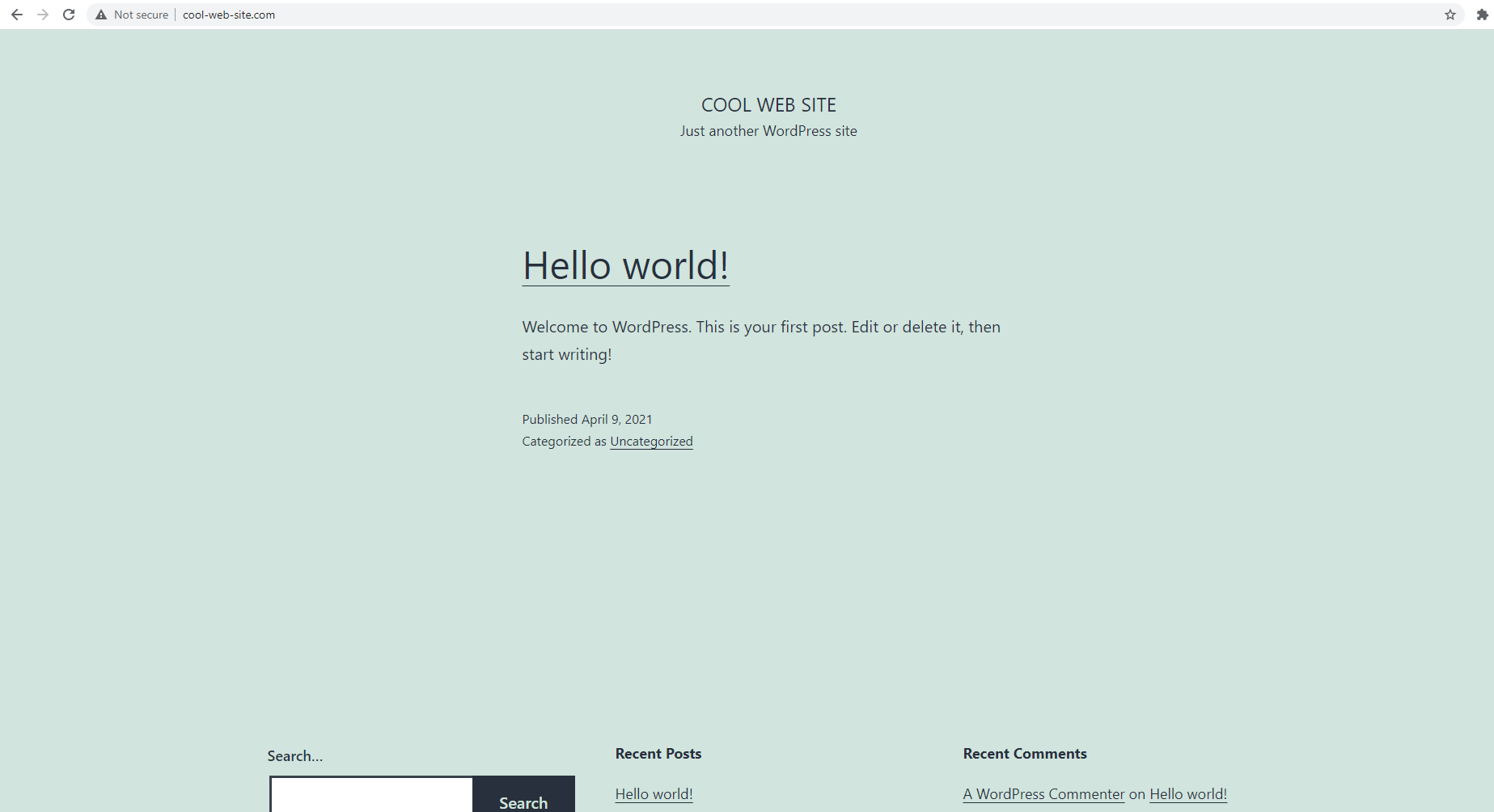Open the Hello world! post heading
Image resolution: width=1494 pixels, height=812 pixels.
pos(625,266)
